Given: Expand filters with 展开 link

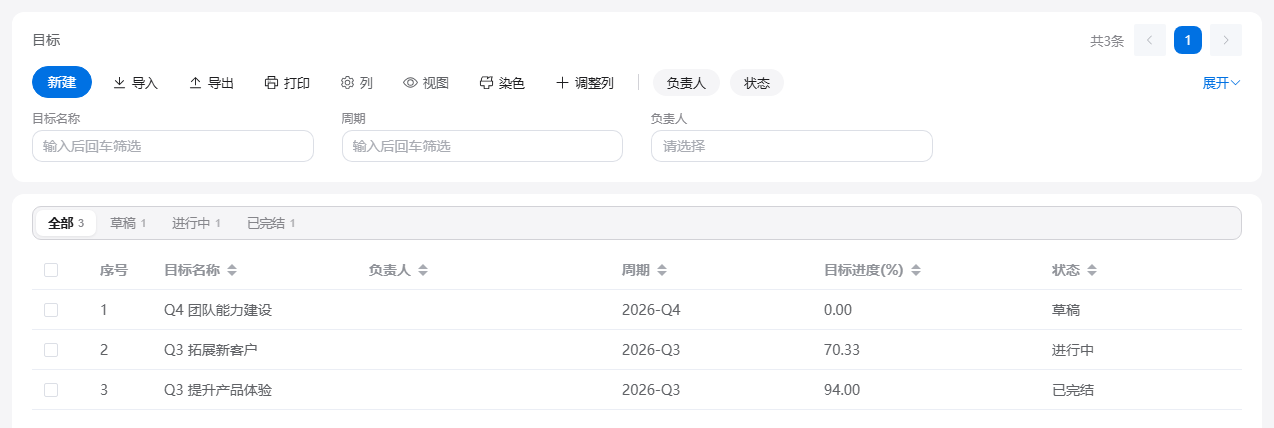Looking at the screenshot, I should (1221, 83).
